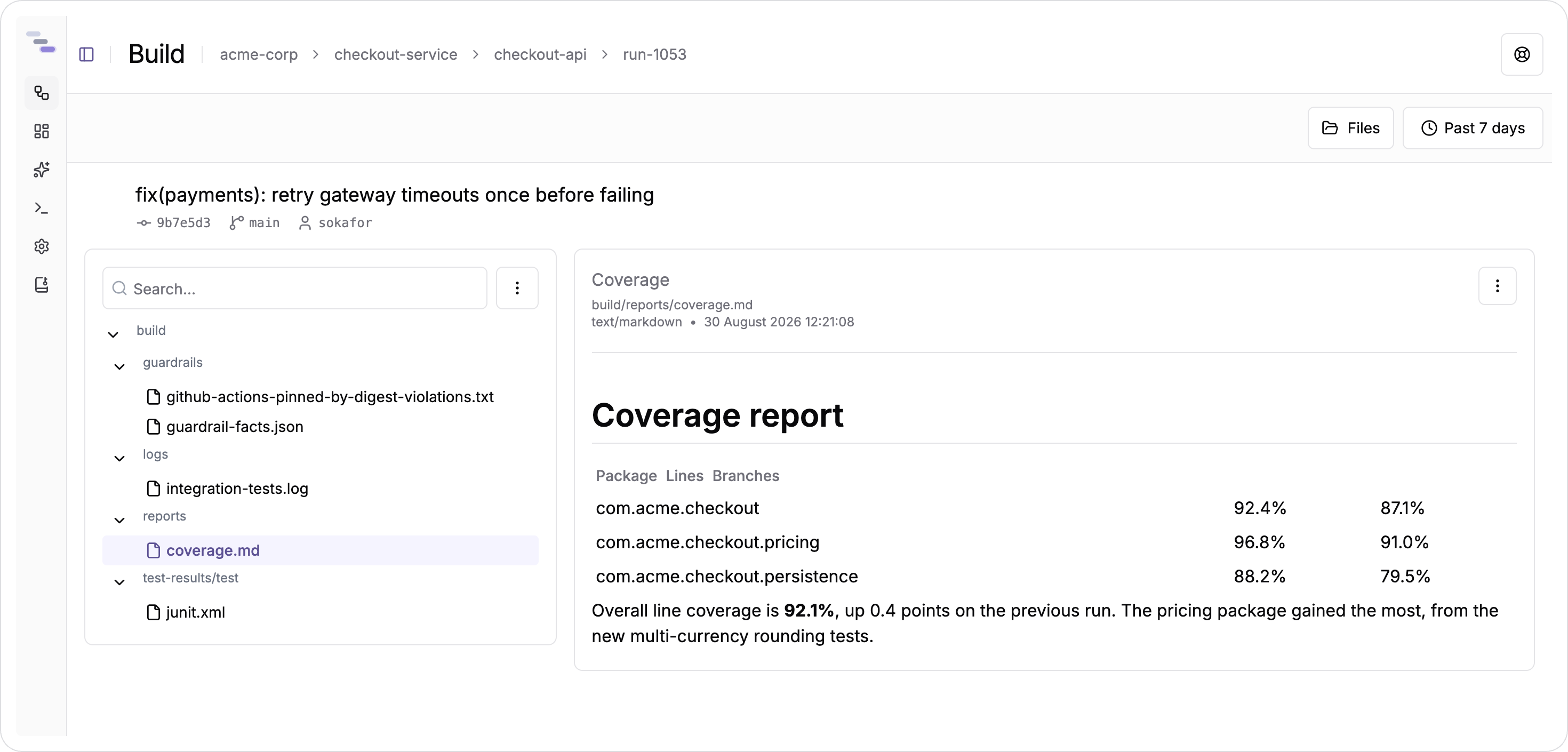Click the 30 August 2026 timestamp
Viewport: 1568px width, 752px height.
tap(779, 322)
